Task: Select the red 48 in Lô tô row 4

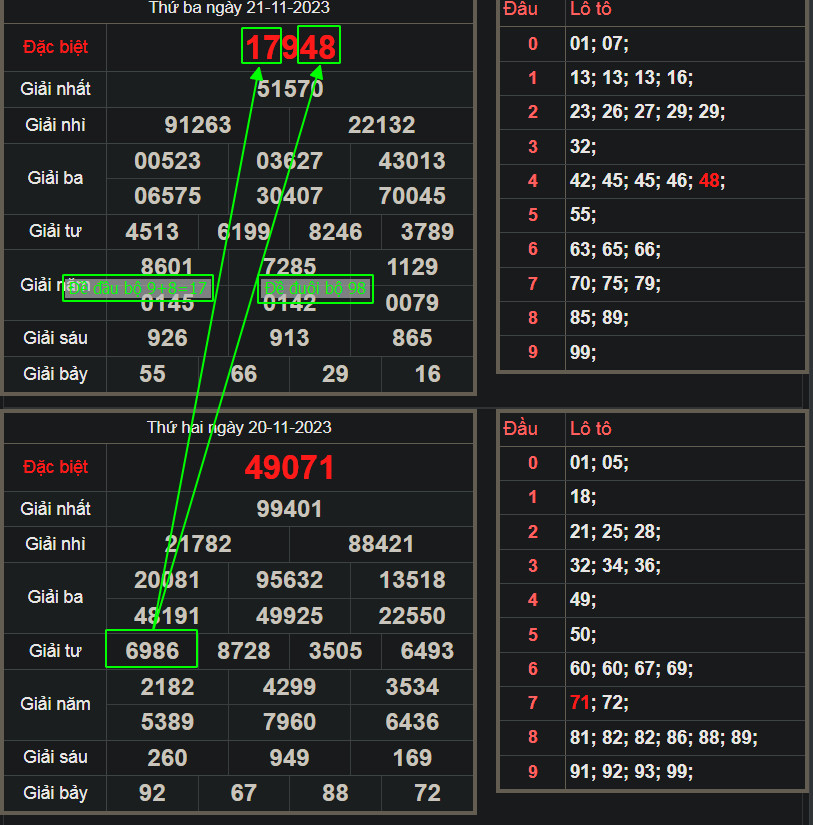Action: 709,181
